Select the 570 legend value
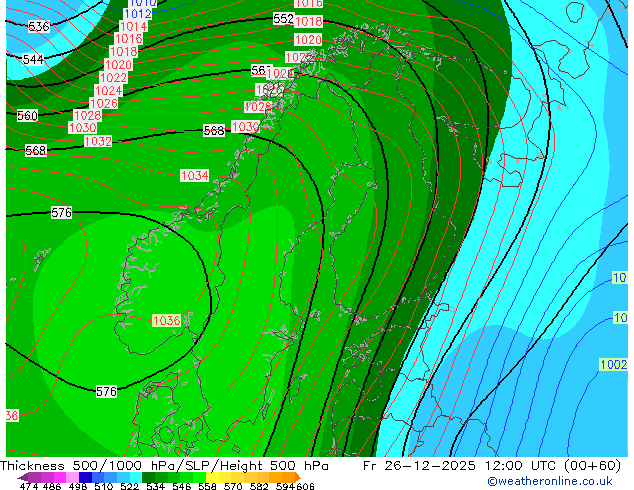 pyautogui.click(x=232, y=486)
